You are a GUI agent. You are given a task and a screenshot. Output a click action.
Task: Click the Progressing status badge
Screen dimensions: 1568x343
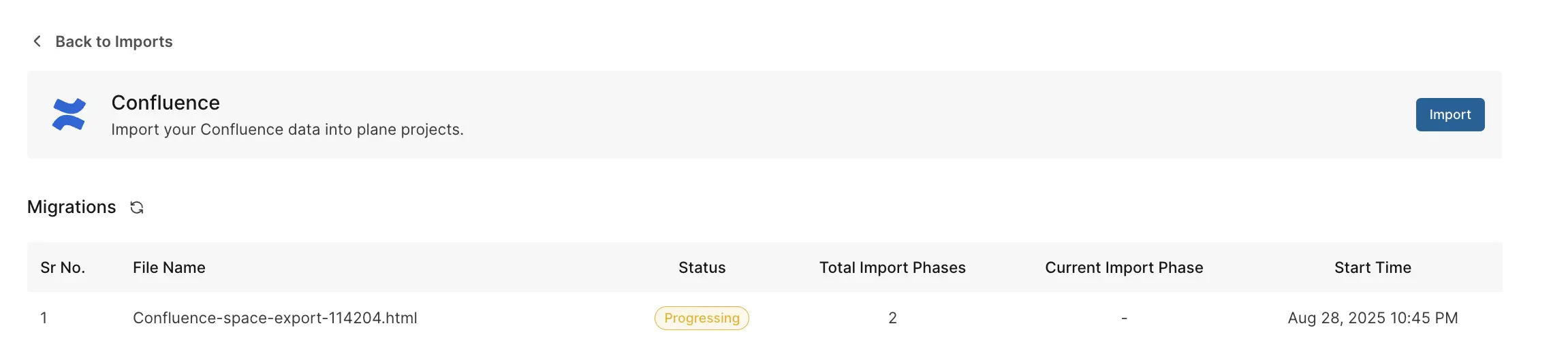click(x=702, y=318)
